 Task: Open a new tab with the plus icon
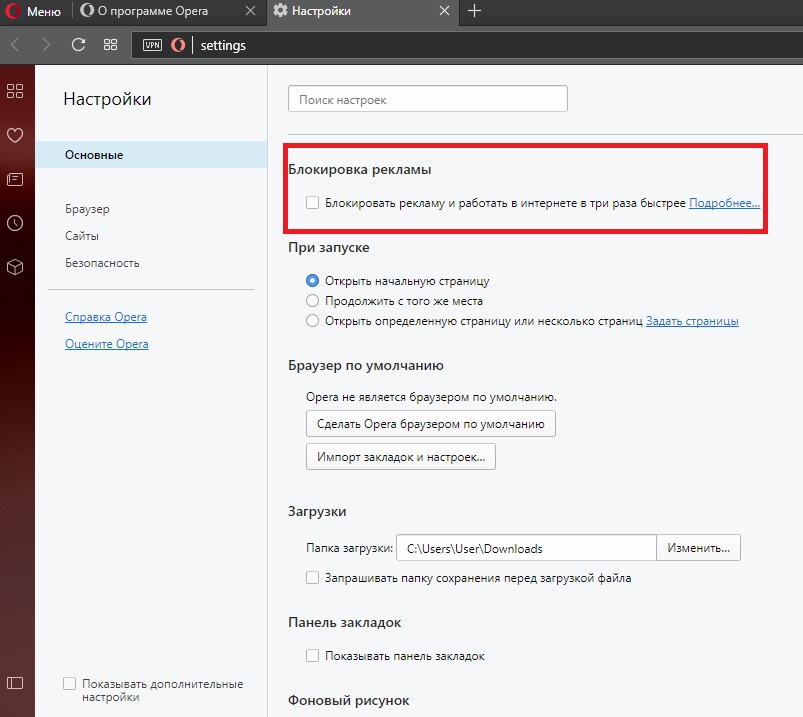(x=475, y=11)
